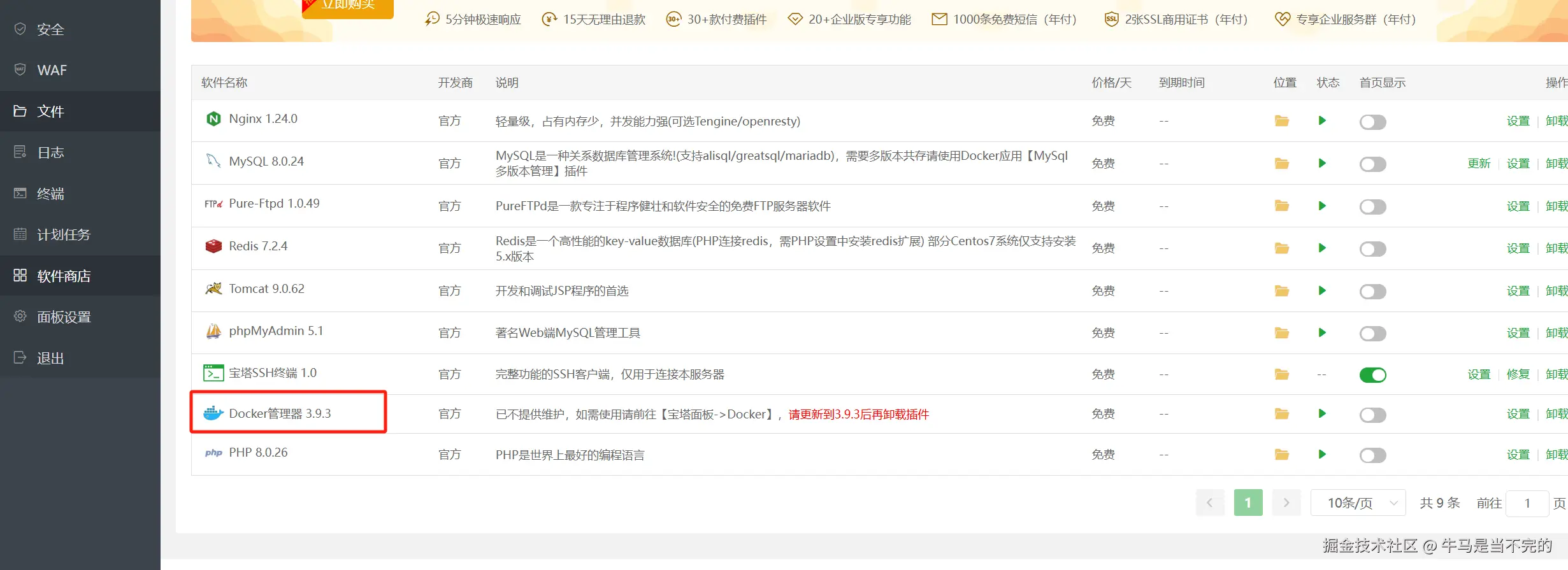Click the Nginx logo icon
This screenshot has height=570, width=1568.
(213, 119)
